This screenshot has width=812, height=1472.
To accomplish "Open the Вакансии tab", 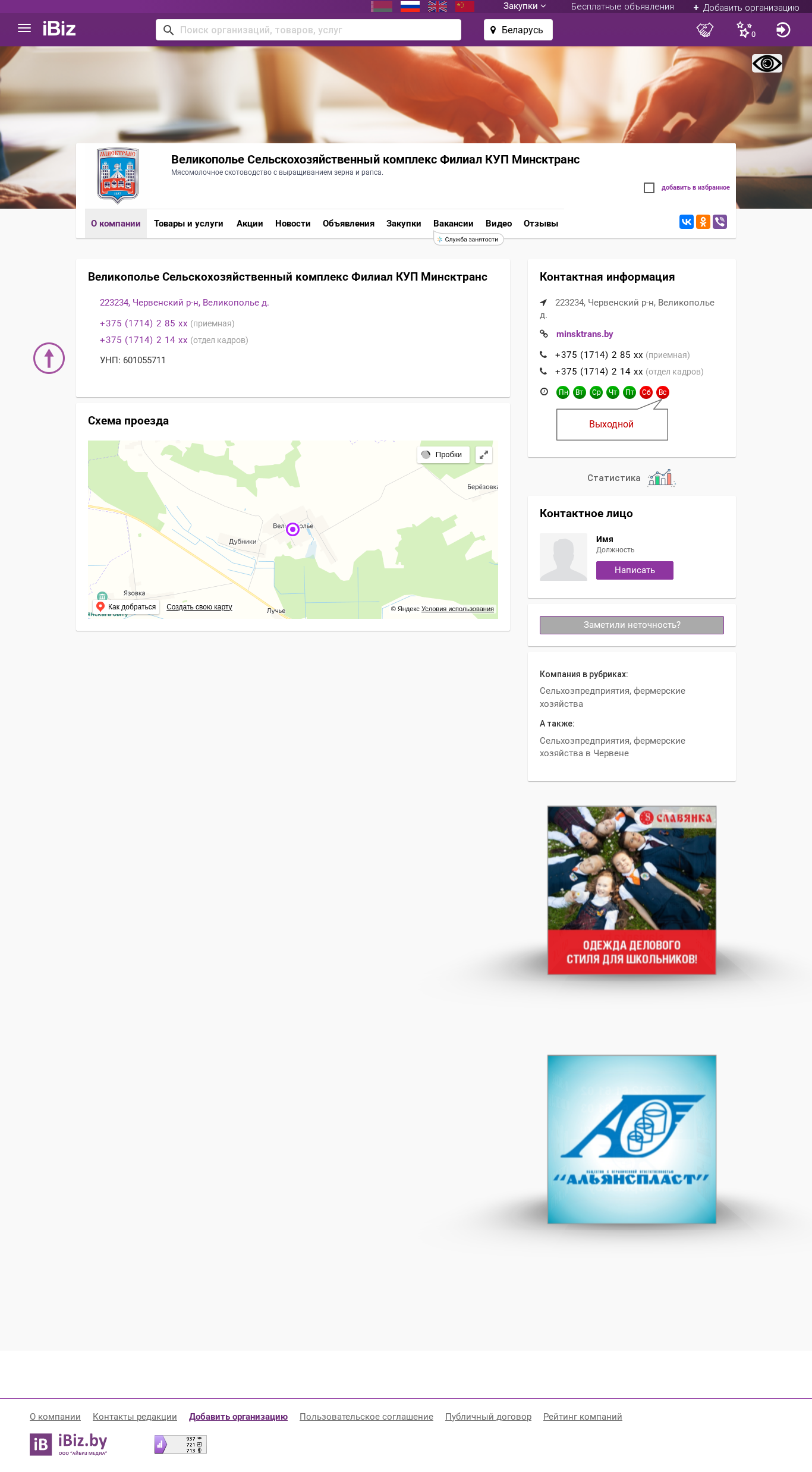I will pos(454,224).
